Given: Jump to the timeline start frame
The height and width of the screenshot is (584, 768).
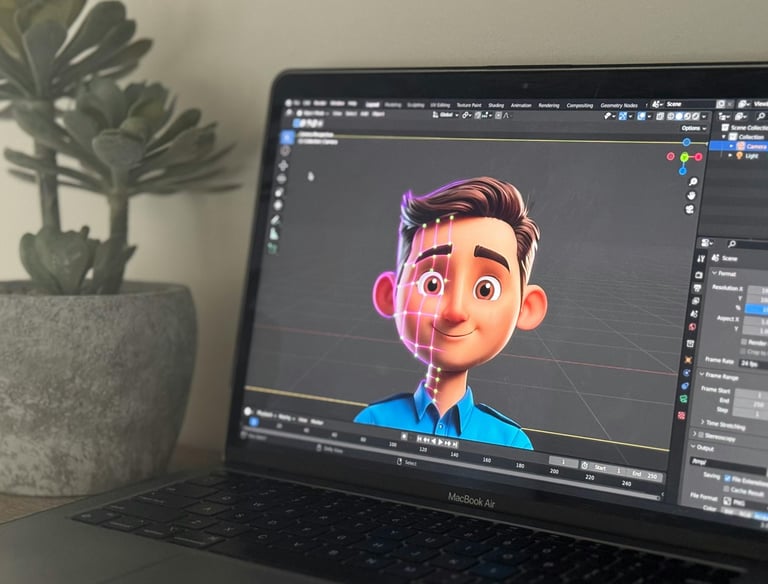Looking at the screenshot, I should pyautogui.click(x=419, y=439).
